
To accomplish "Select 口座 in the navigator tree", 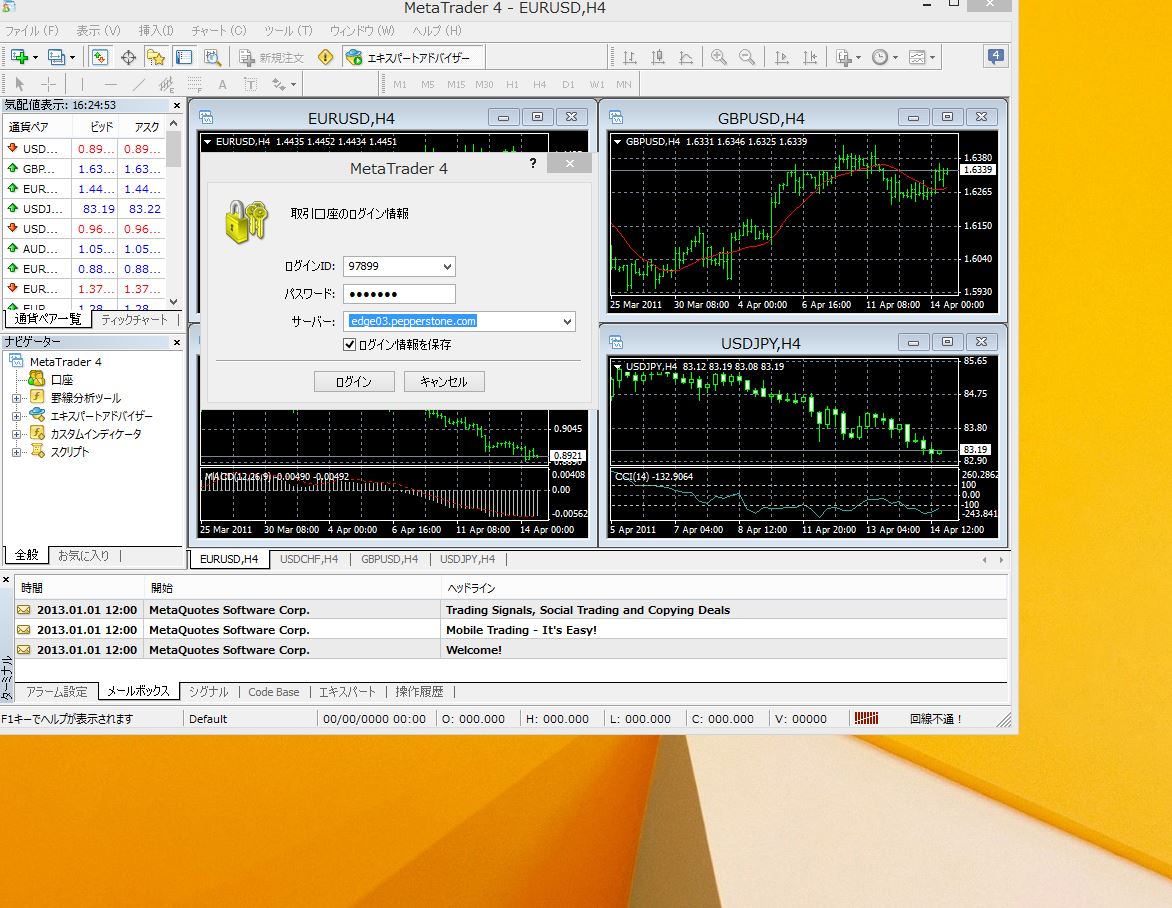I will pos(61,380).
